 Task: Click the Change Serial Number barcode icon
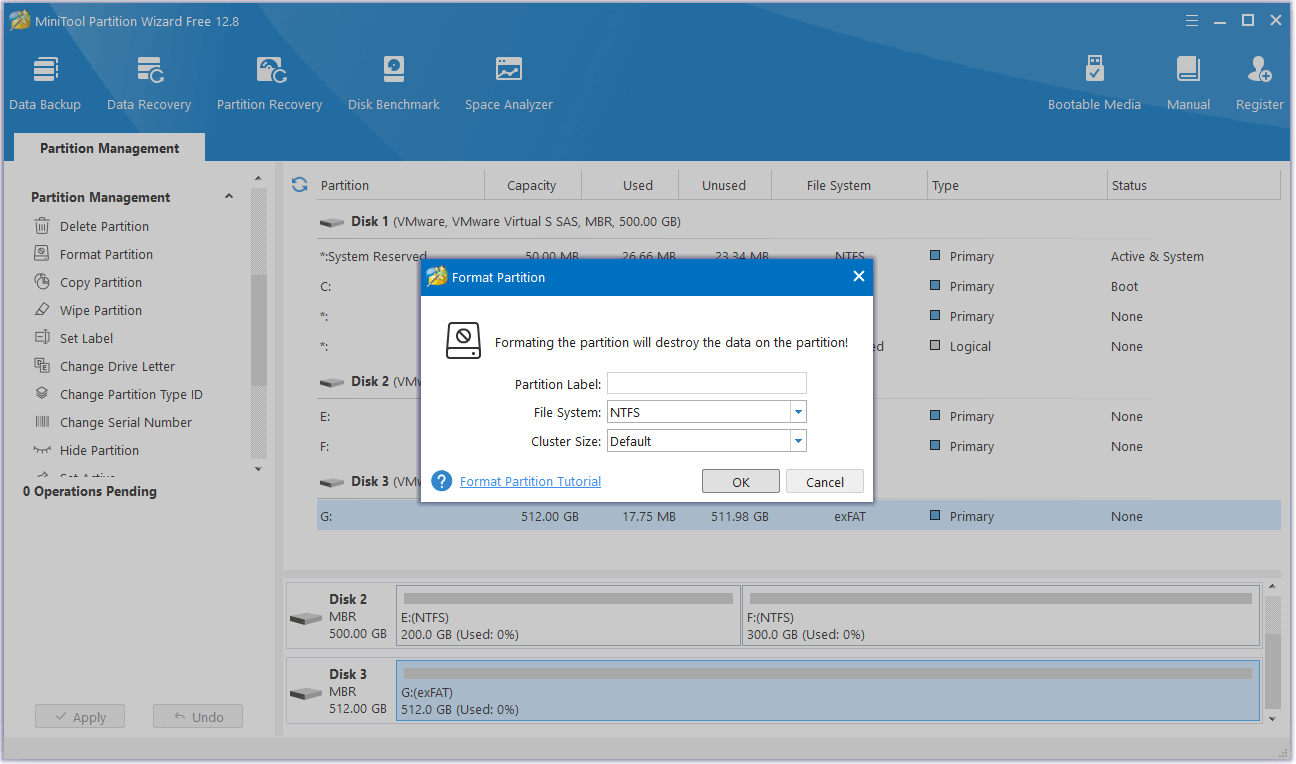pos(42,422)
